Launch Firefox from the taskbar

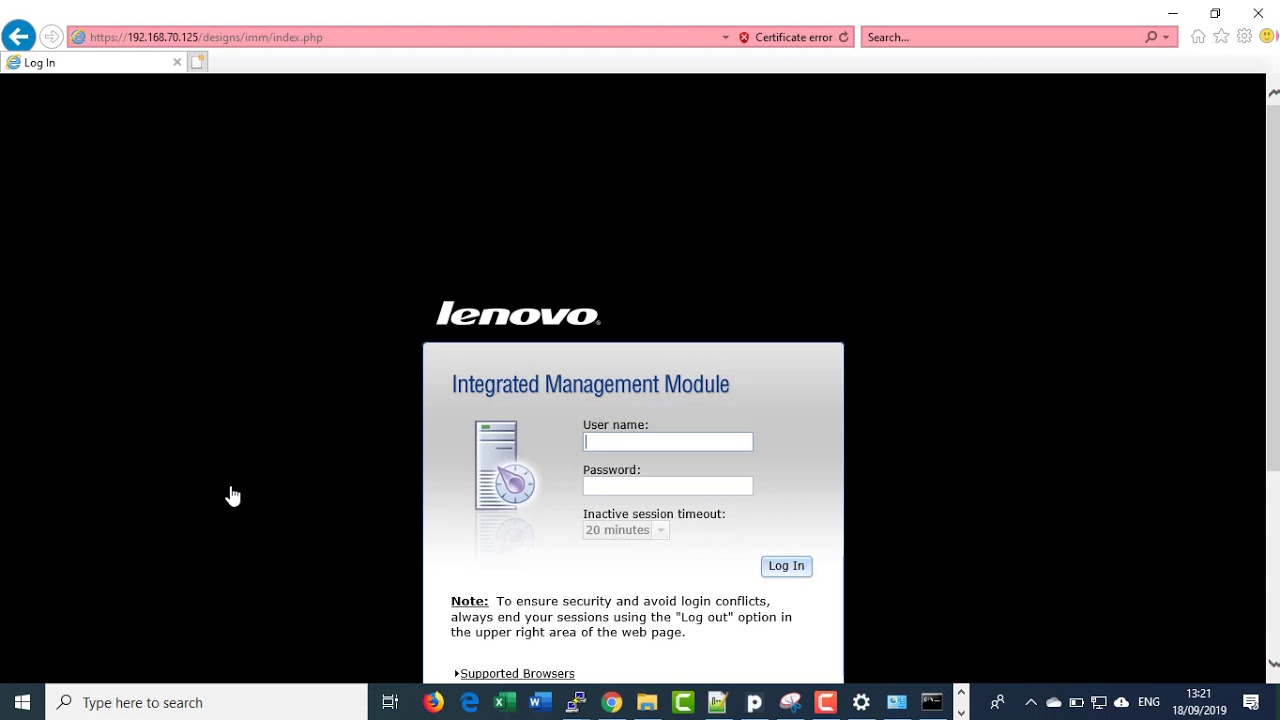[x=433, y=702]
